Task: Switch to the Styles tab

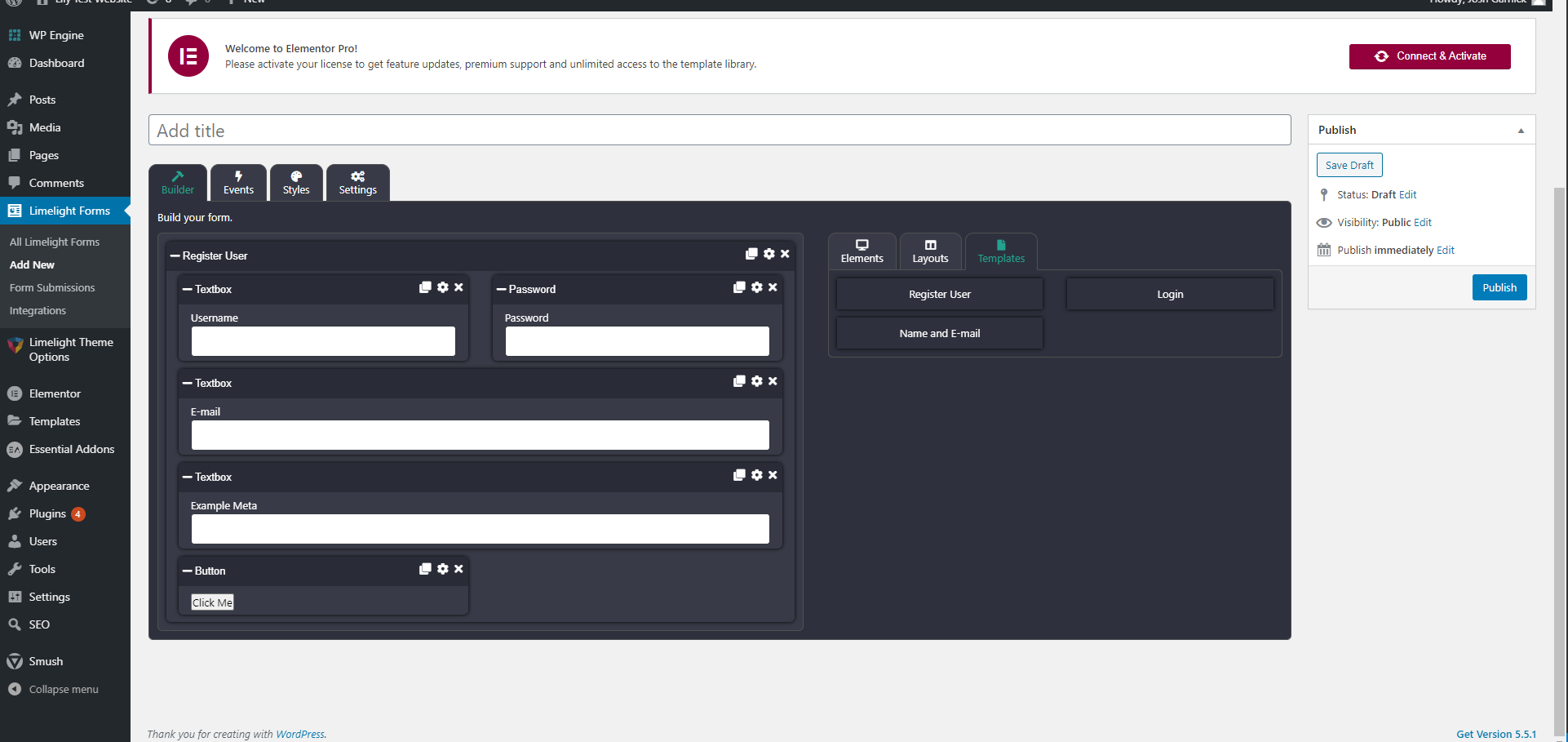Action: pyautogui.click(x=296, y=183)
